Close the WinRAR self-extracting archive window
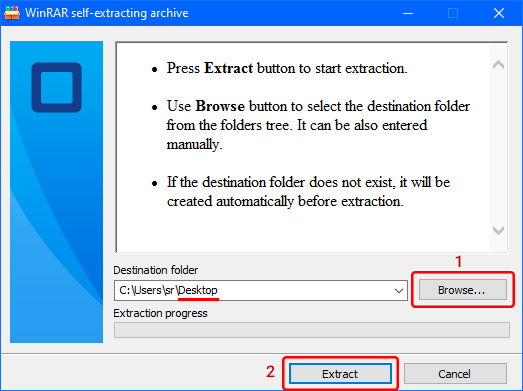This screenshot has width=523, height=391. pyautogui.click(x=499, y=13)
